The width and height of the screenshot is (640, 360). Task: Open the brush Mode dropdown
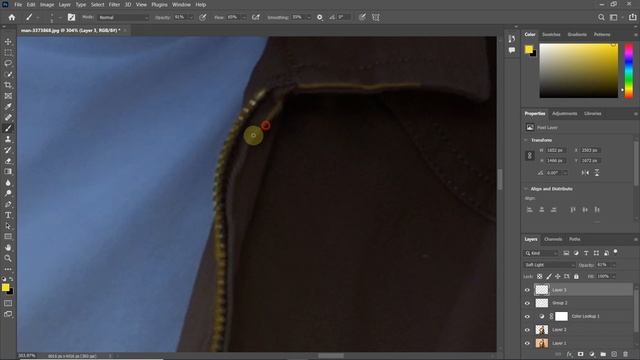(x=123, y=18)
